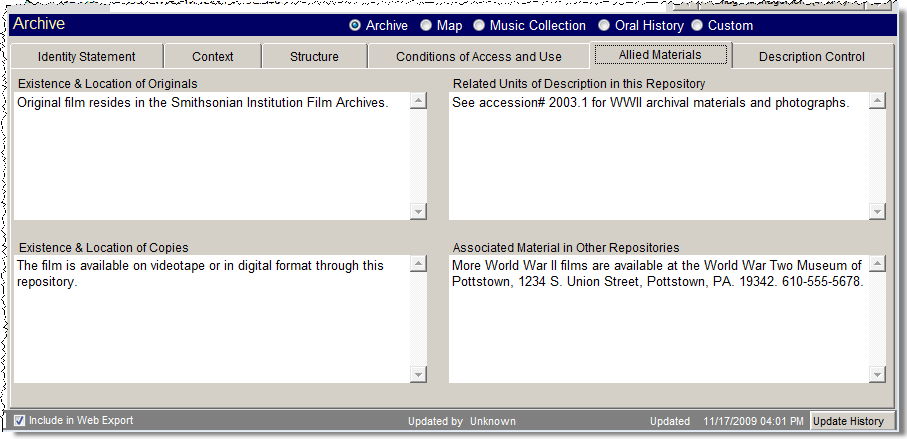Open the Identity Statement tab
Image resolution: width=907 pixels, height=439 pixels.
[x=87, y=57]
